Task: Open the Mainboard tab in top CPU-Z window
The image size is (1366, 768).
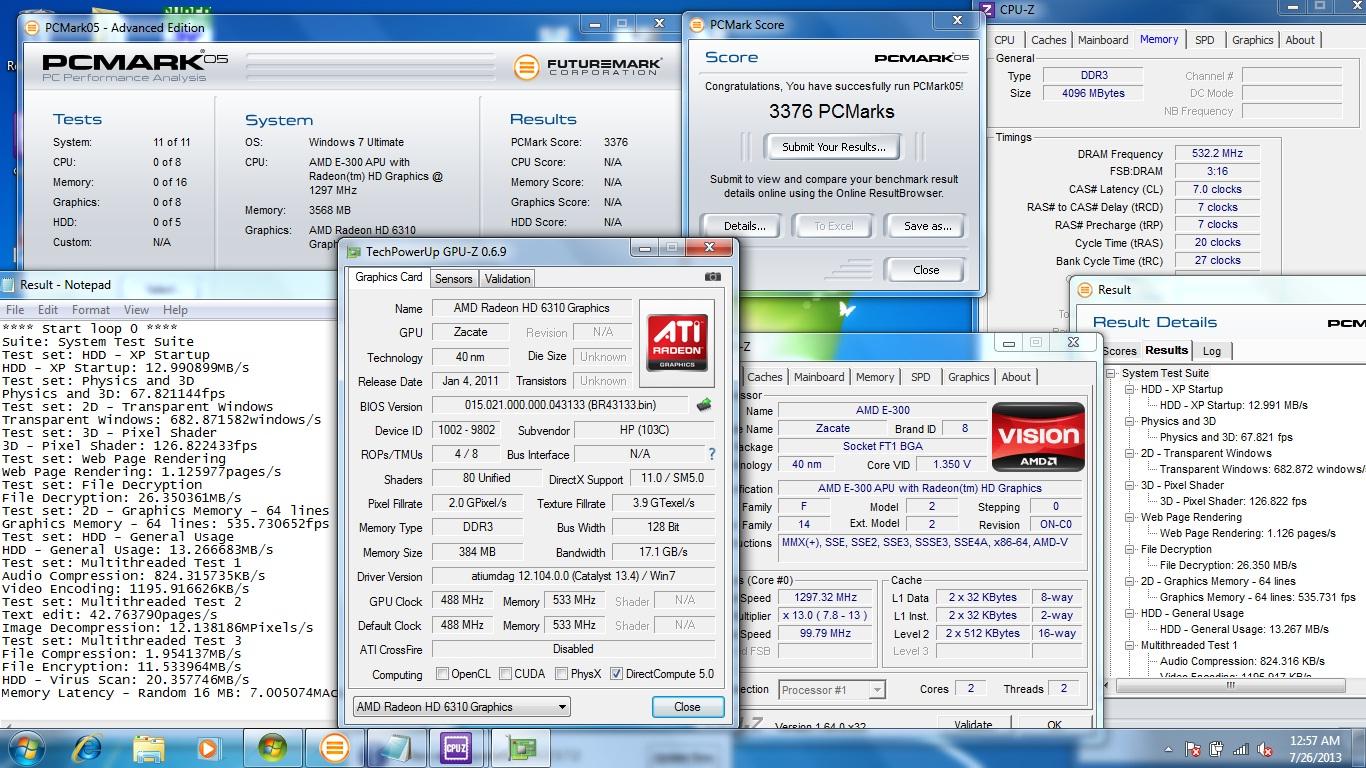Action: pos(1103,40)
